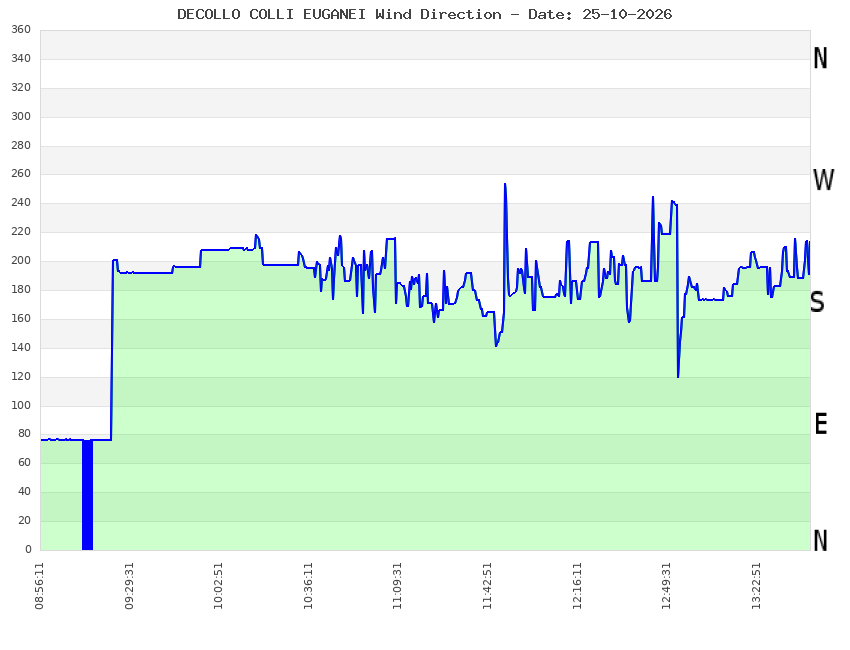850x650 pixels.
Task: Click the 0 y-axis label
Action: coord(28,549)
